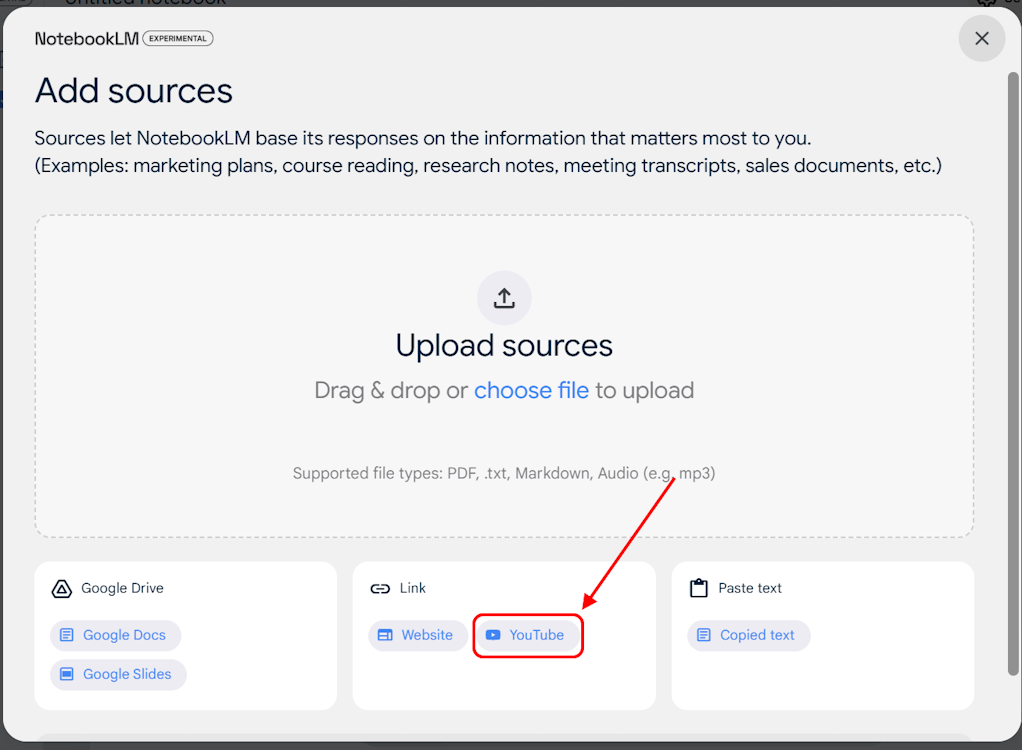Image resolution: width=1022 pixels, height=750 pixels.
Task: Click the Paste text clipboard icon
Action: tap(699, 589)
